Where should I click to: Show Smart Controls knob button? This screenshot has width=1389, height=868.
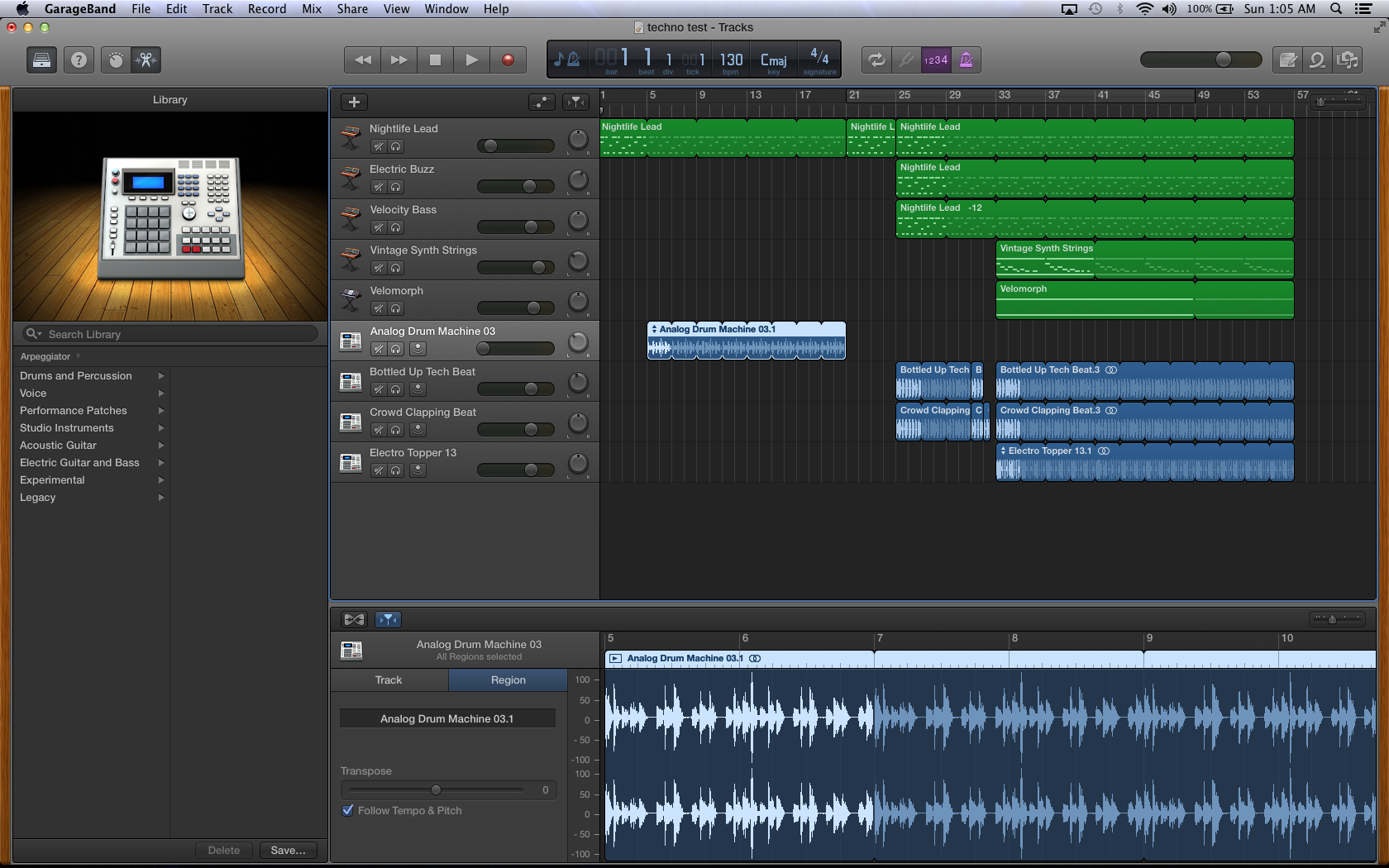116,60
